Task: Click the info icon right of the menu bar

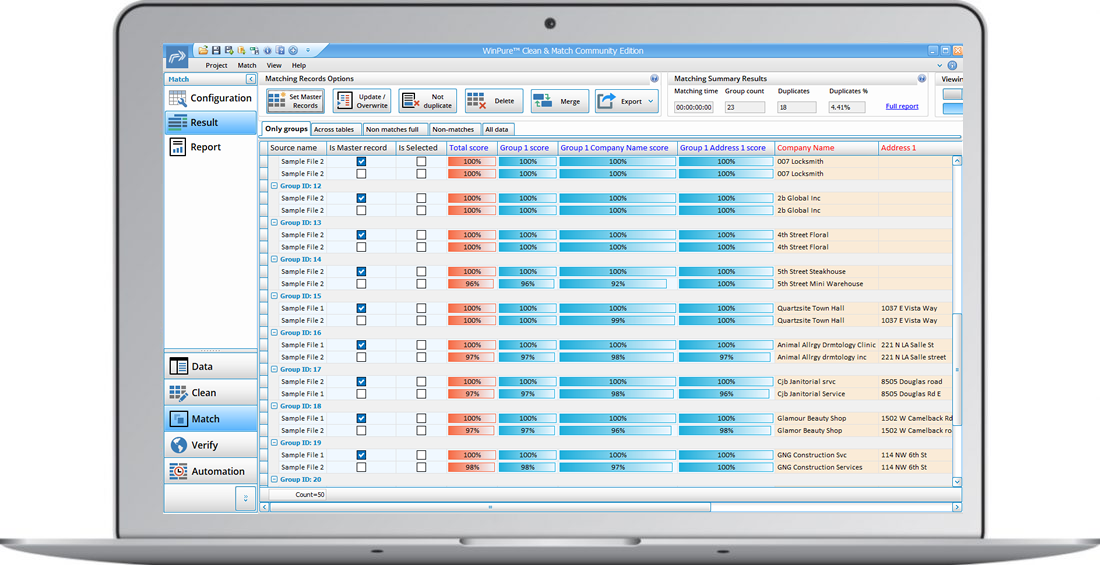Action: click(952, 65)
